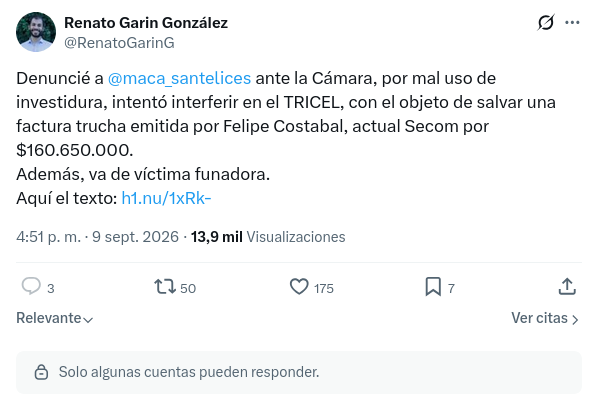Expand the Relevante sort dropdown
598x406 pixels.
(55, 318)
